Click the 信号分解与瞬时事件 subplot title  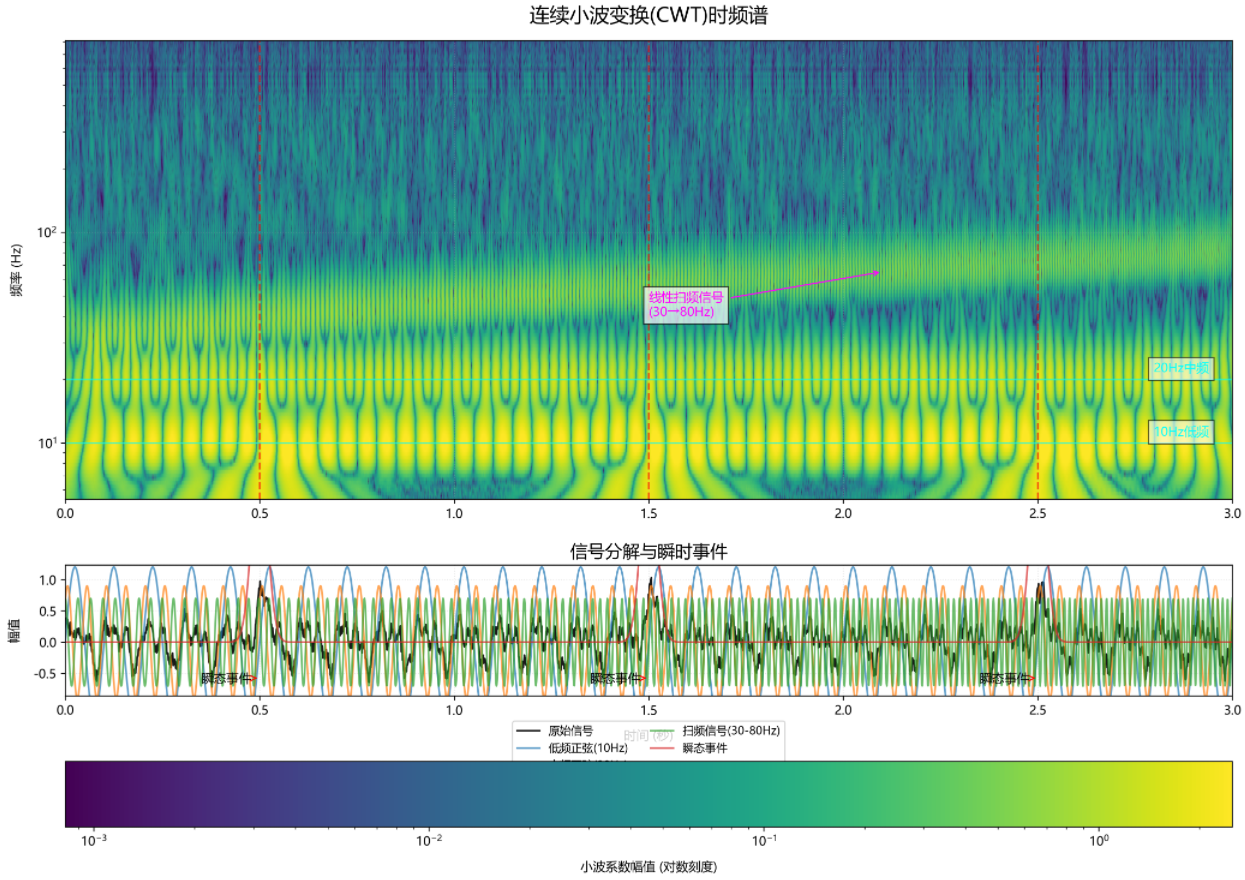pos(649,551)
